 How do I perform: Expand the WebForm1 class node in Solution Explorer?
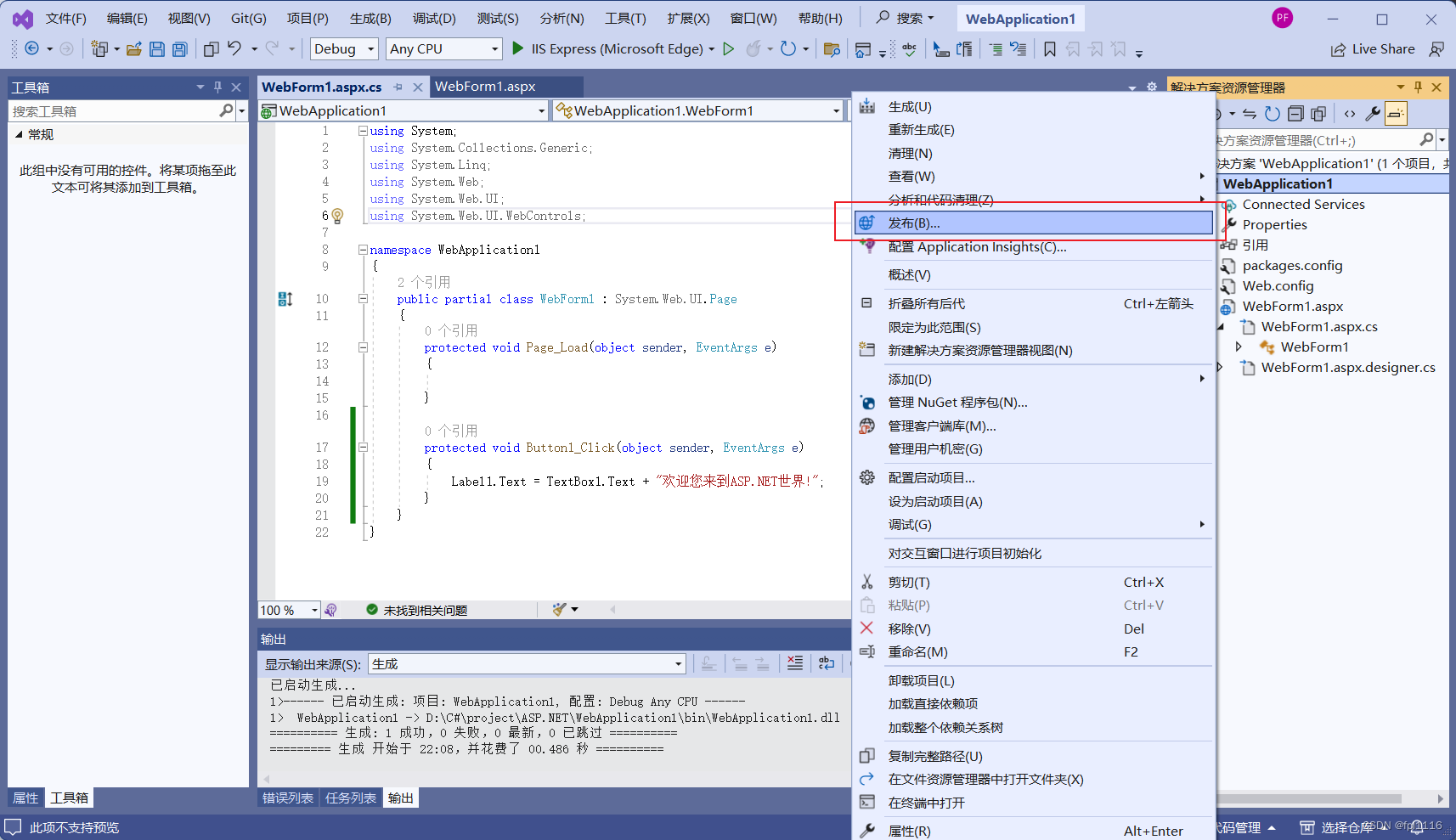1239,347
